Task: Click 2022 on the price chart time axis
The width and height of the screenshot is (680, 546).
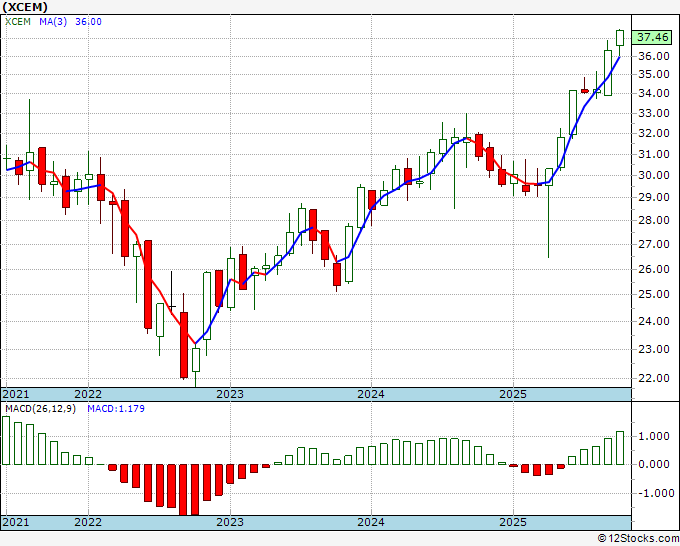Action: pyautogui.click(x=88, y=394)
